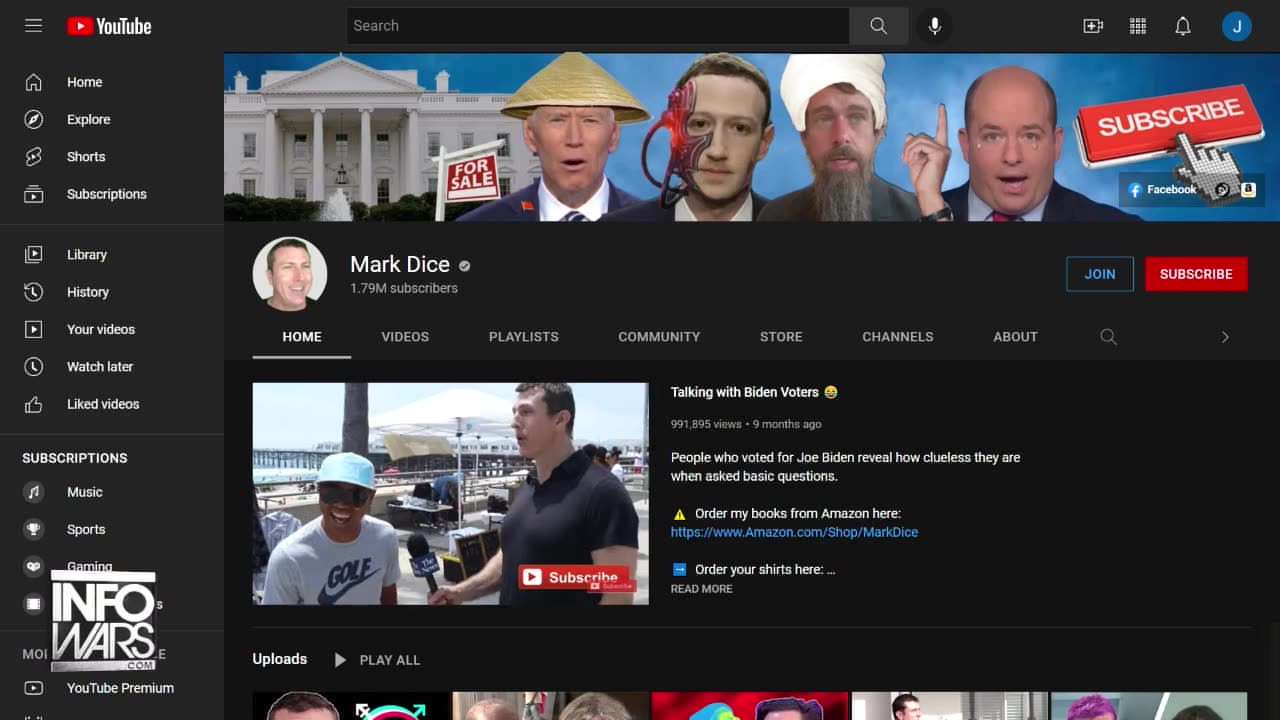
Task: Click the Uploads section heading
Action: pyautogui.click(x=280, y=659)
